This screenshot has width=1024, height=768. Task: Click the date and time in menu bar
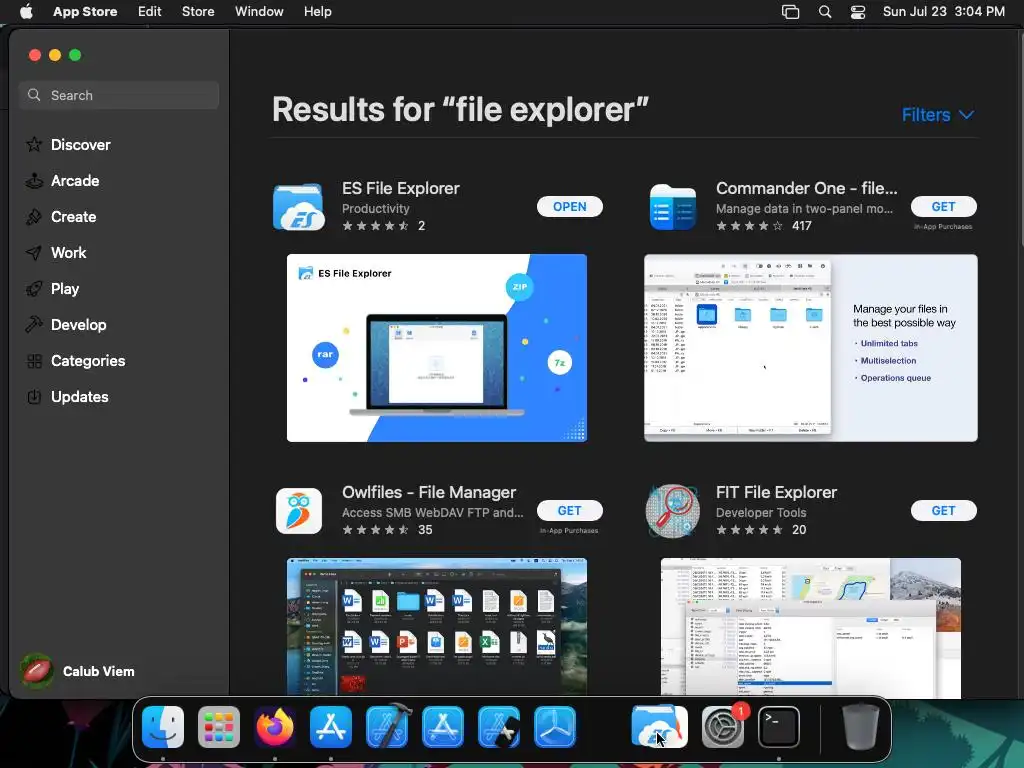944,12
